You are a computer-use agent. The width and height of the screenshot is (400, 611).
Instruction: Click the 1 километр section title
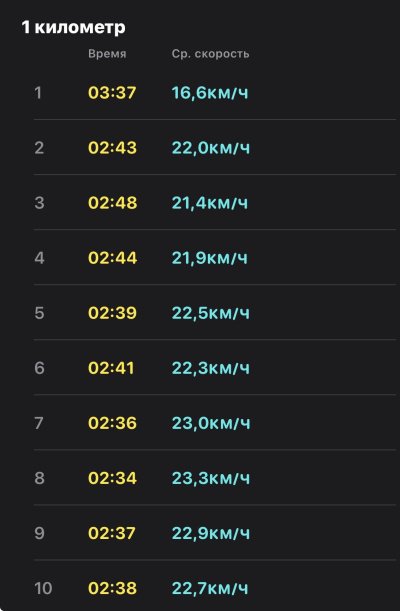click(74, 28)
